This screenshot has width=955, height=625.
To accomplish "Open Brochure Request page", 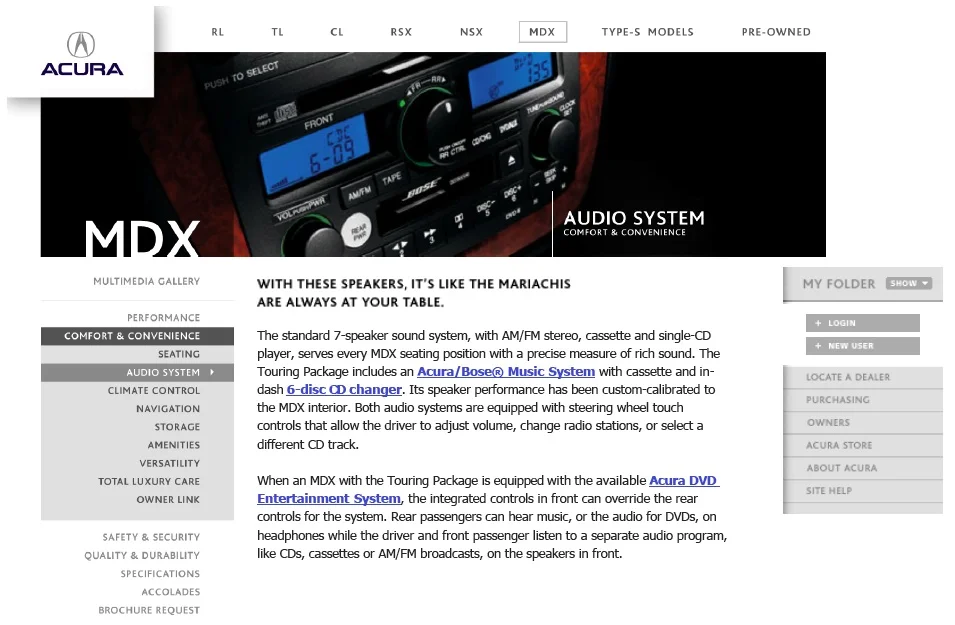I will tap(149, 610).
